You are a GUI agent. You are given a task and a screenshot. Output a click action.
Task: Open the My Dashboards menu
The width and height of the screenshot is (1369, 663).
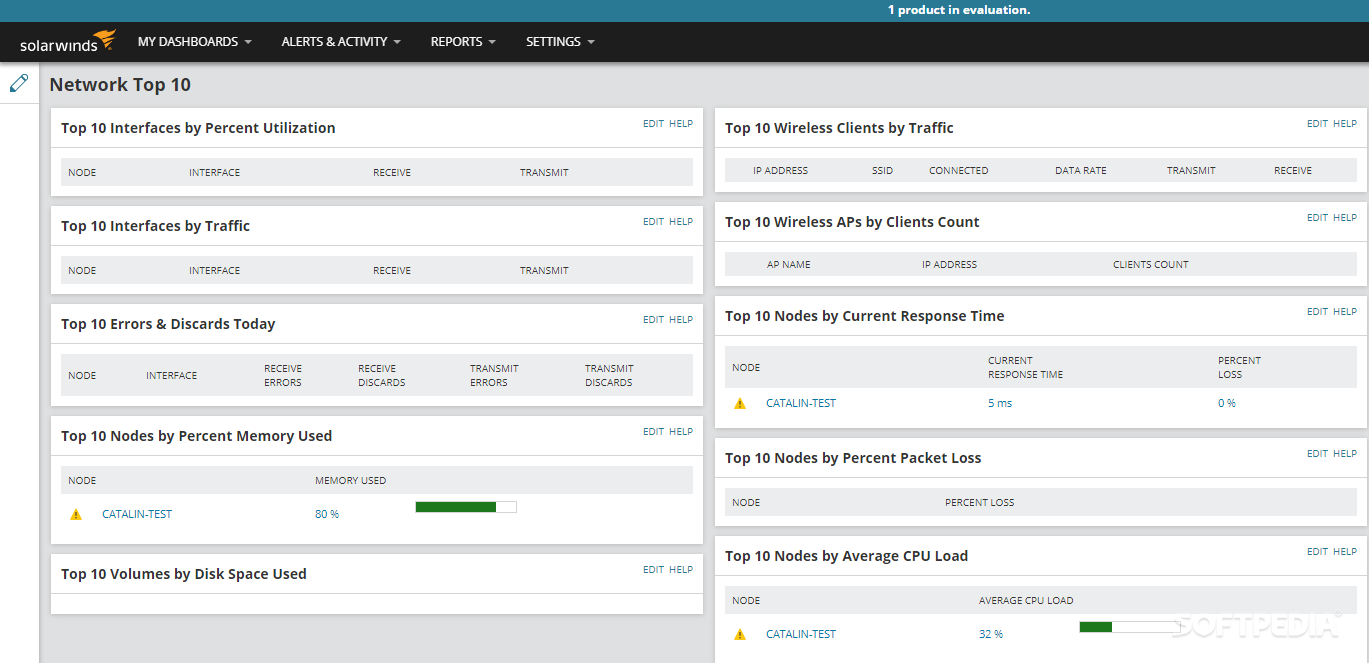pyautogui.click(x=195, y=42)
